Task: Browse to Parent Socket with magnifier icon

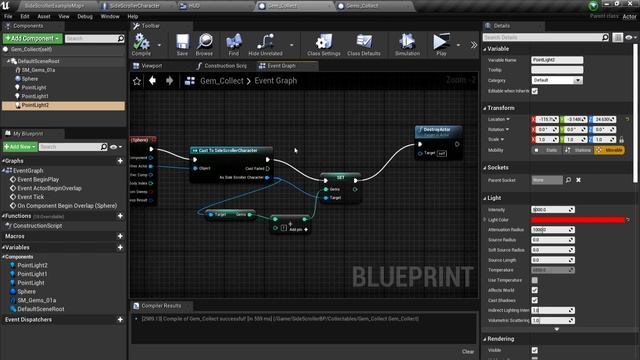Action: 568,180
